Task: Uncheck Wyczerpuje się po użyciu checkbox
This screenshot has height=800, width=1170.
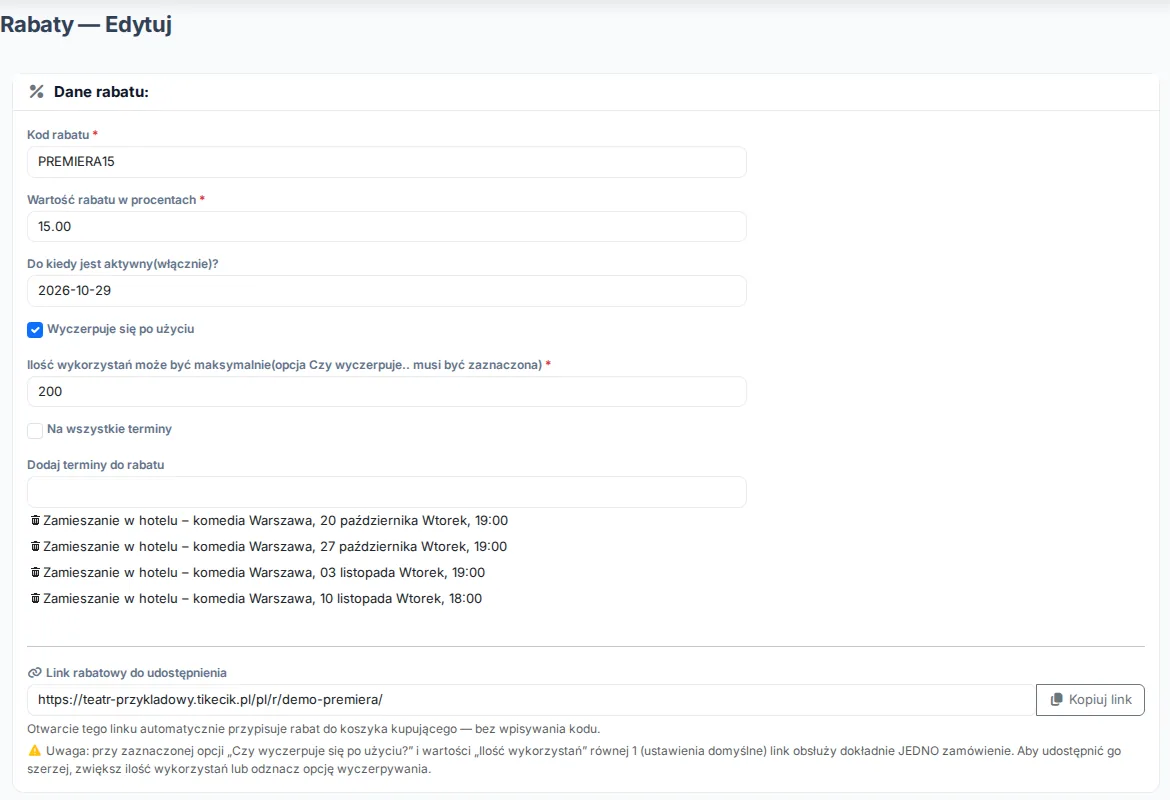Action: (35, 330)
